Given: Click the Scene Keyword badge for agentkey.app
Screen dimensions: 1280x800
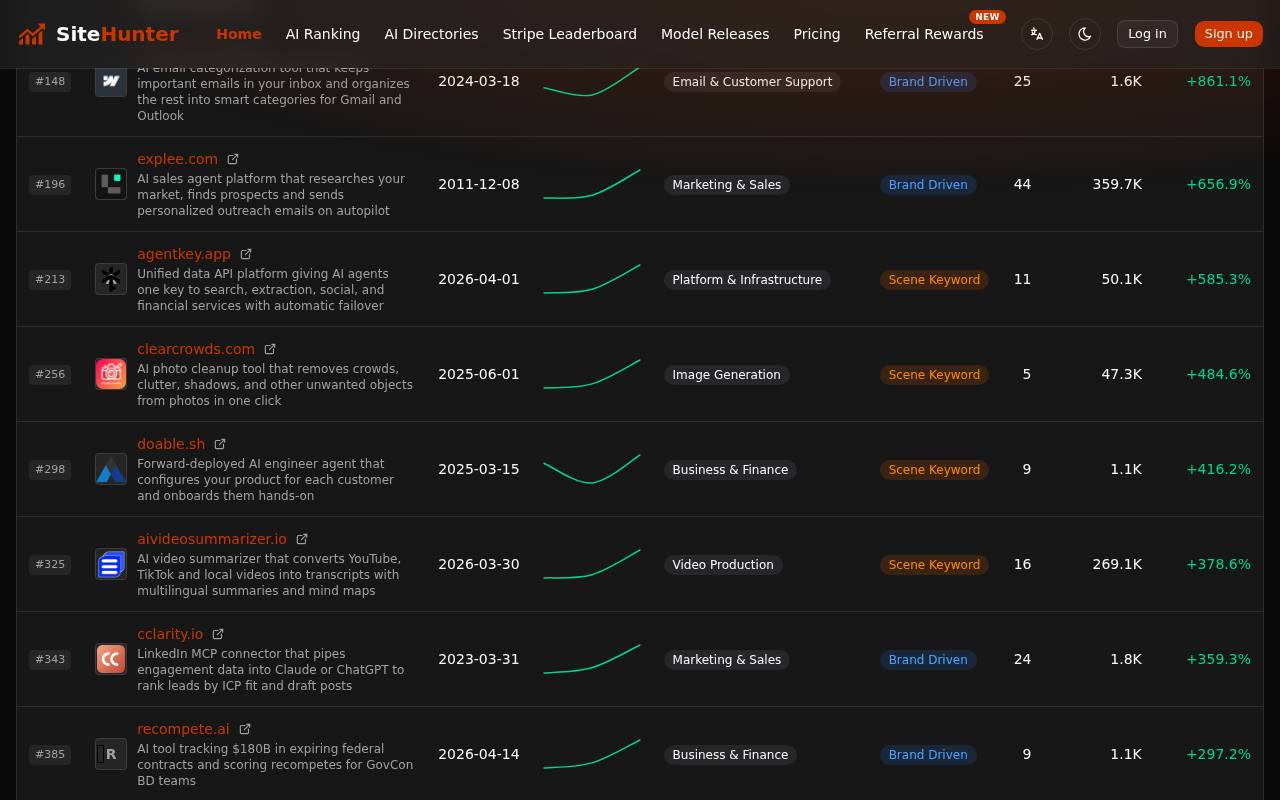Looking at the screenshot, I should [934, 280].
